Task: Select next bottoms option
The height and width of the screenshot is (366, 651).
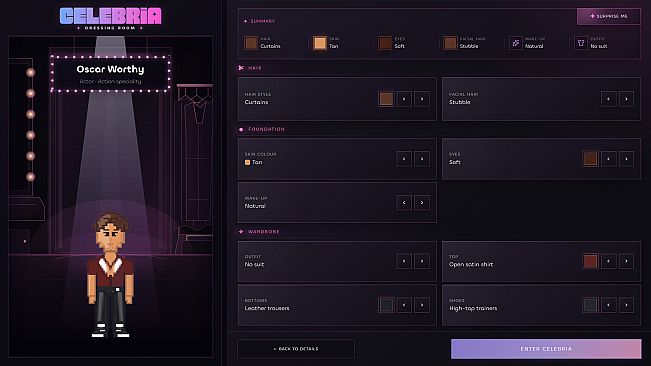Action: pyautogui.click(x=422, y=305)
